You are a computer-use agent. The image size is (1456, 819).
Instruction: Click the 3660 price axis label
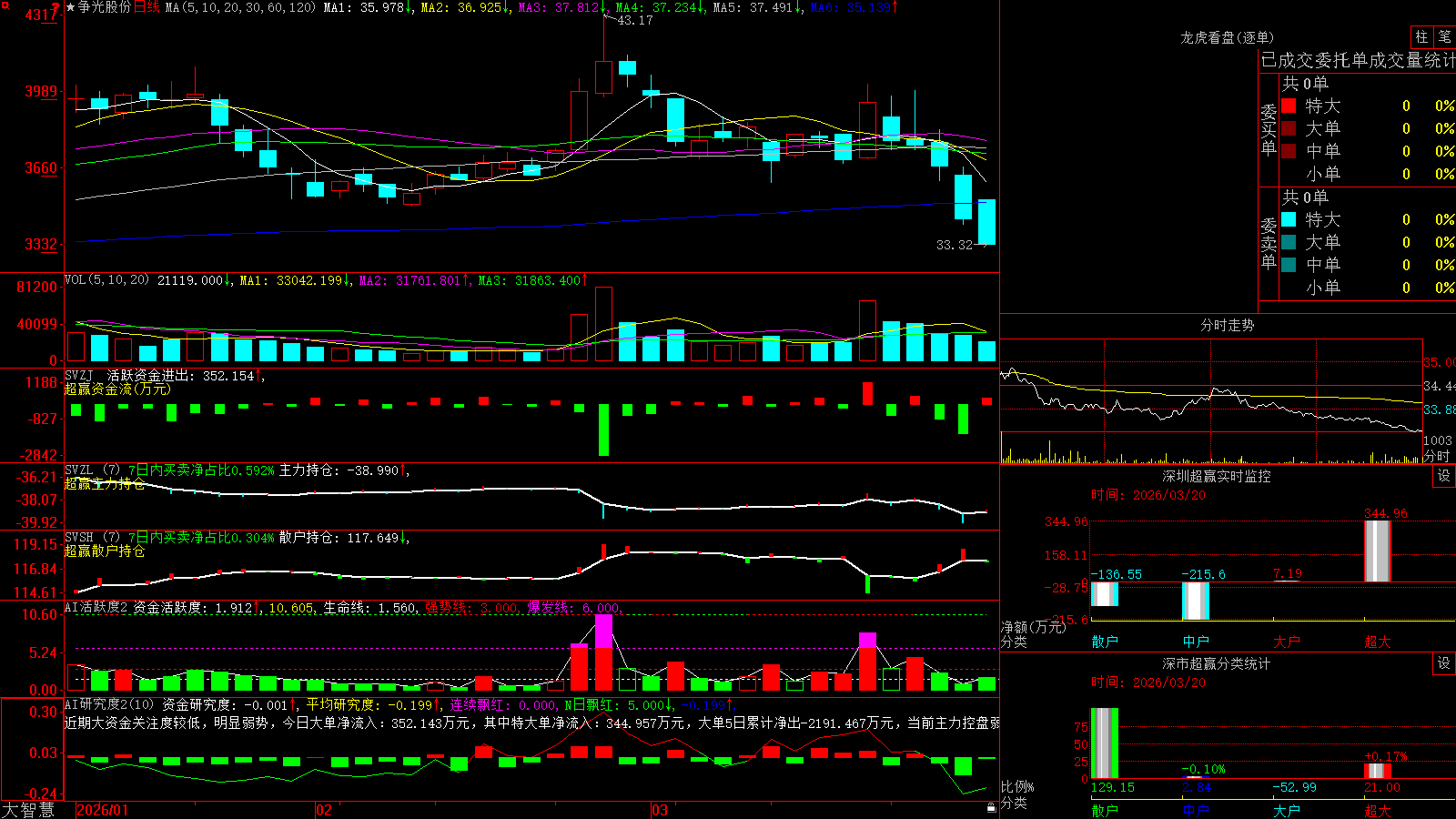point(40,167)
